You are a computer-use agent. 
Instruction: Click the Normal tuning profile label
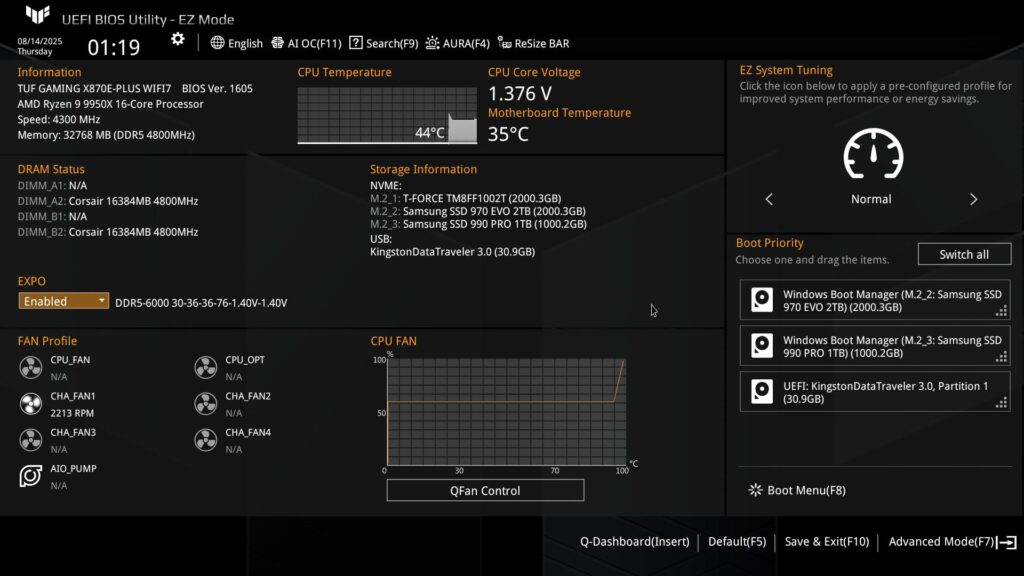coord(871,199)
